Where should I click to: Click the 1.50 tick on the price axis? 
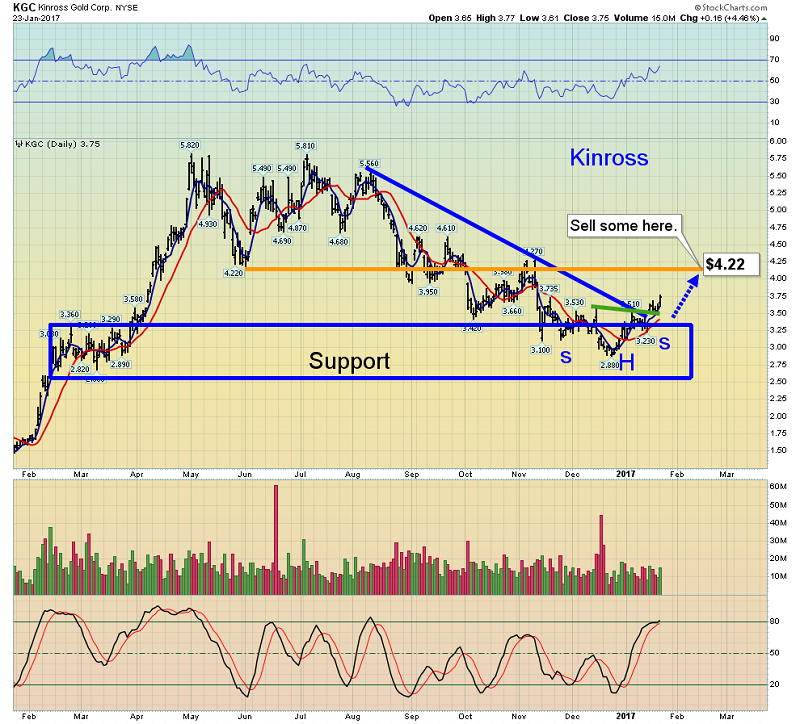(777, 450)
